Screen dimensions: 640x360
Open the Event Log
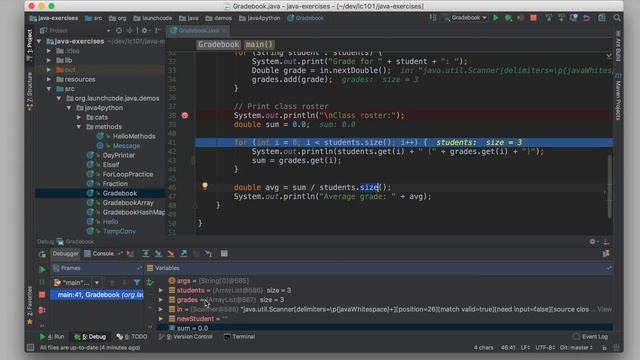591,337
